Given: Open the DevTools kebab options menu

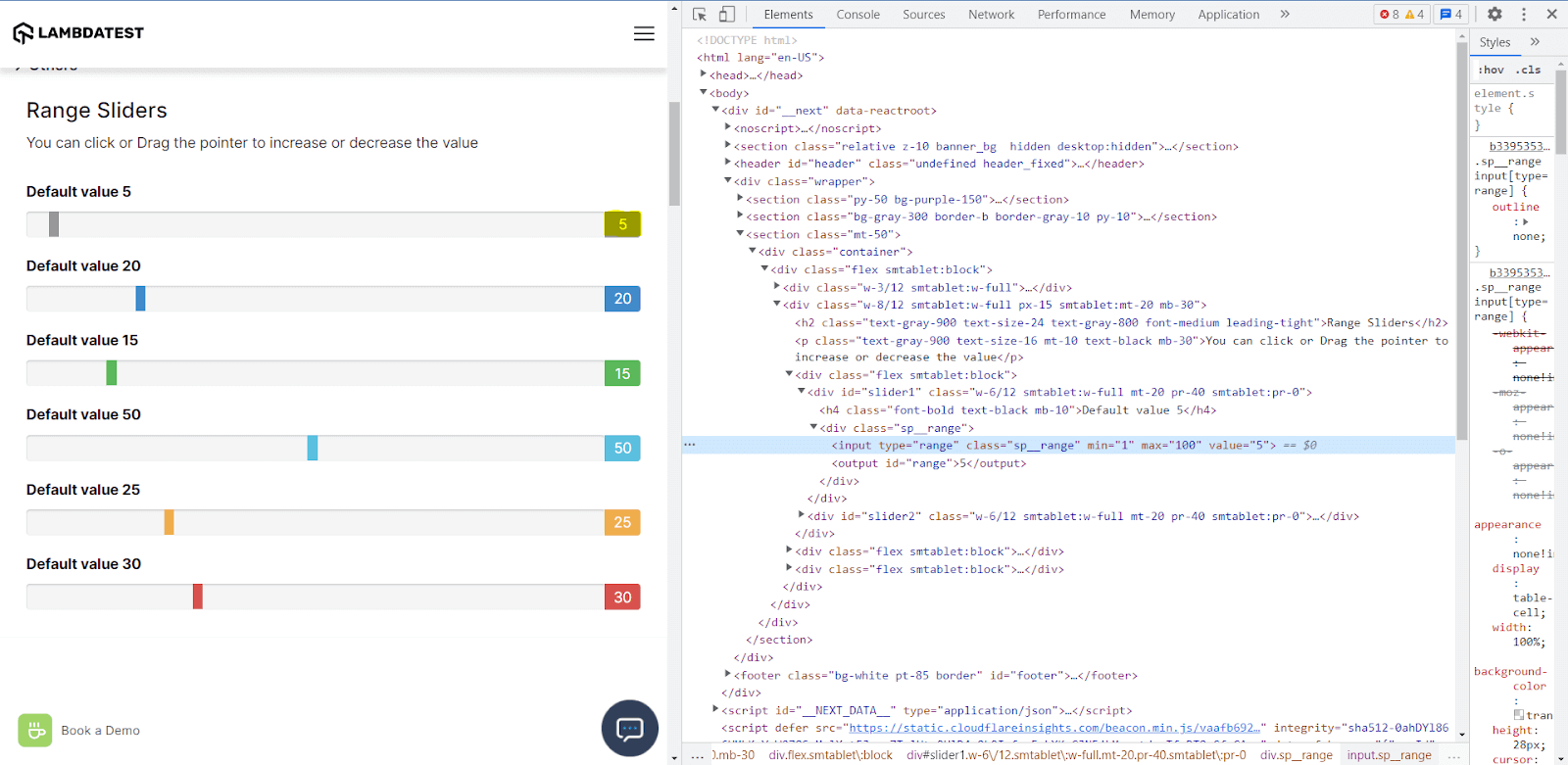Looking at the screenshot, I should point(1524,14).
